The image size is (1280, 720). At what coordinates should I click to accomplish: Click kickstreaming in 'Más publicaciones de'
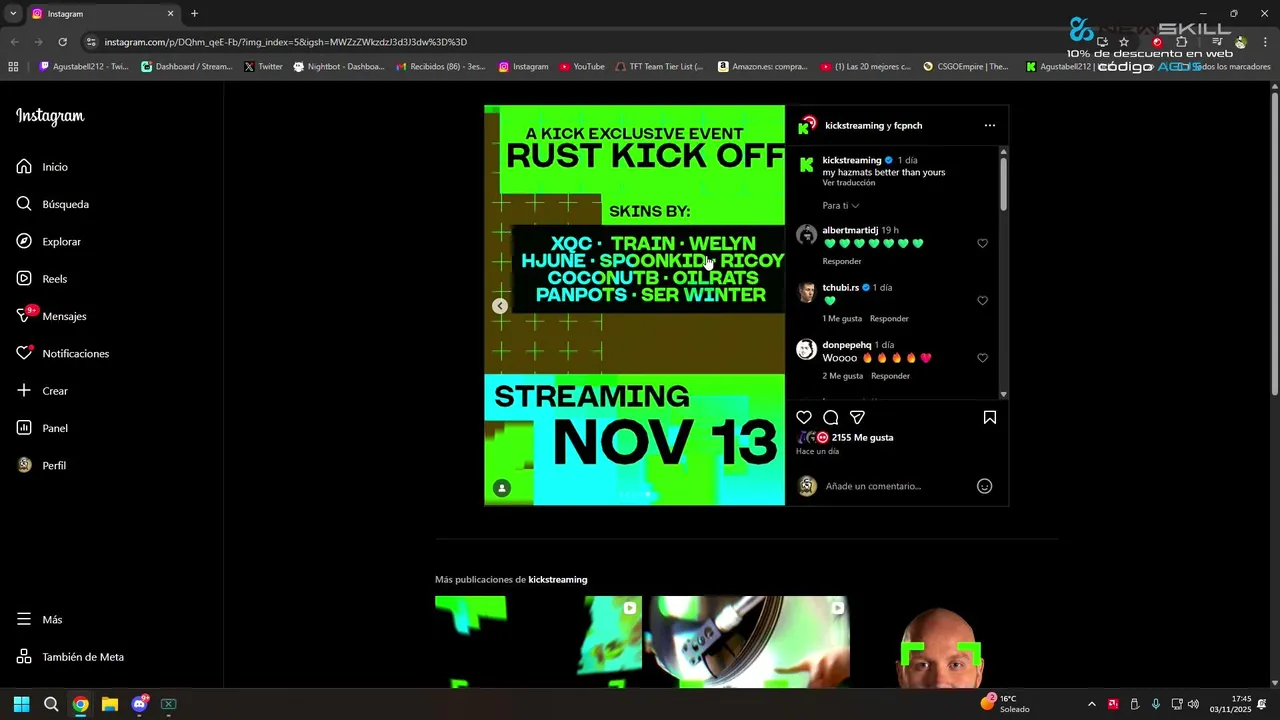(558, 580)
